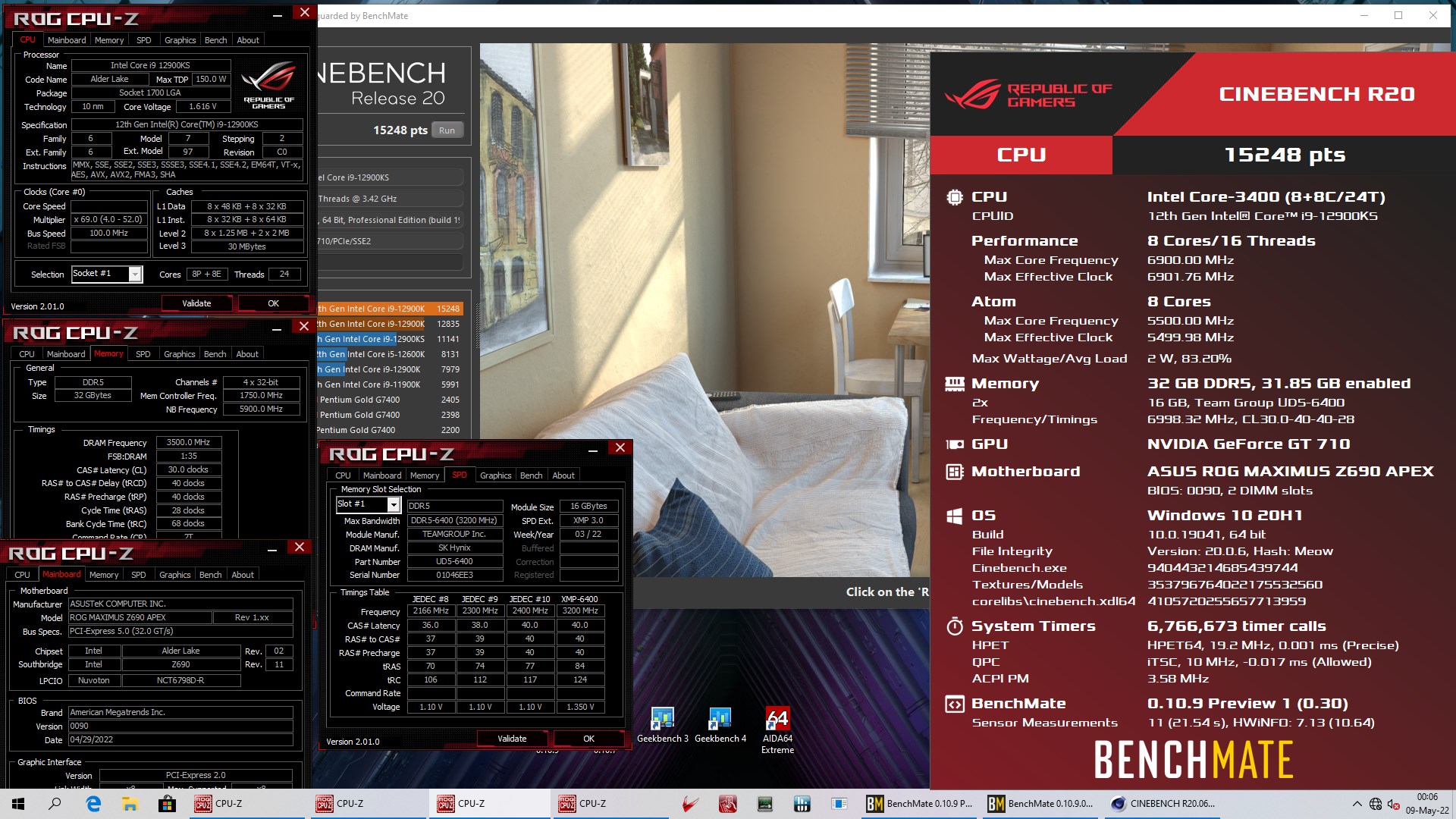Click the System Timers stopwatch icon
The height and width of the screenshot is (819, 1456).
(x=955, y=626)
